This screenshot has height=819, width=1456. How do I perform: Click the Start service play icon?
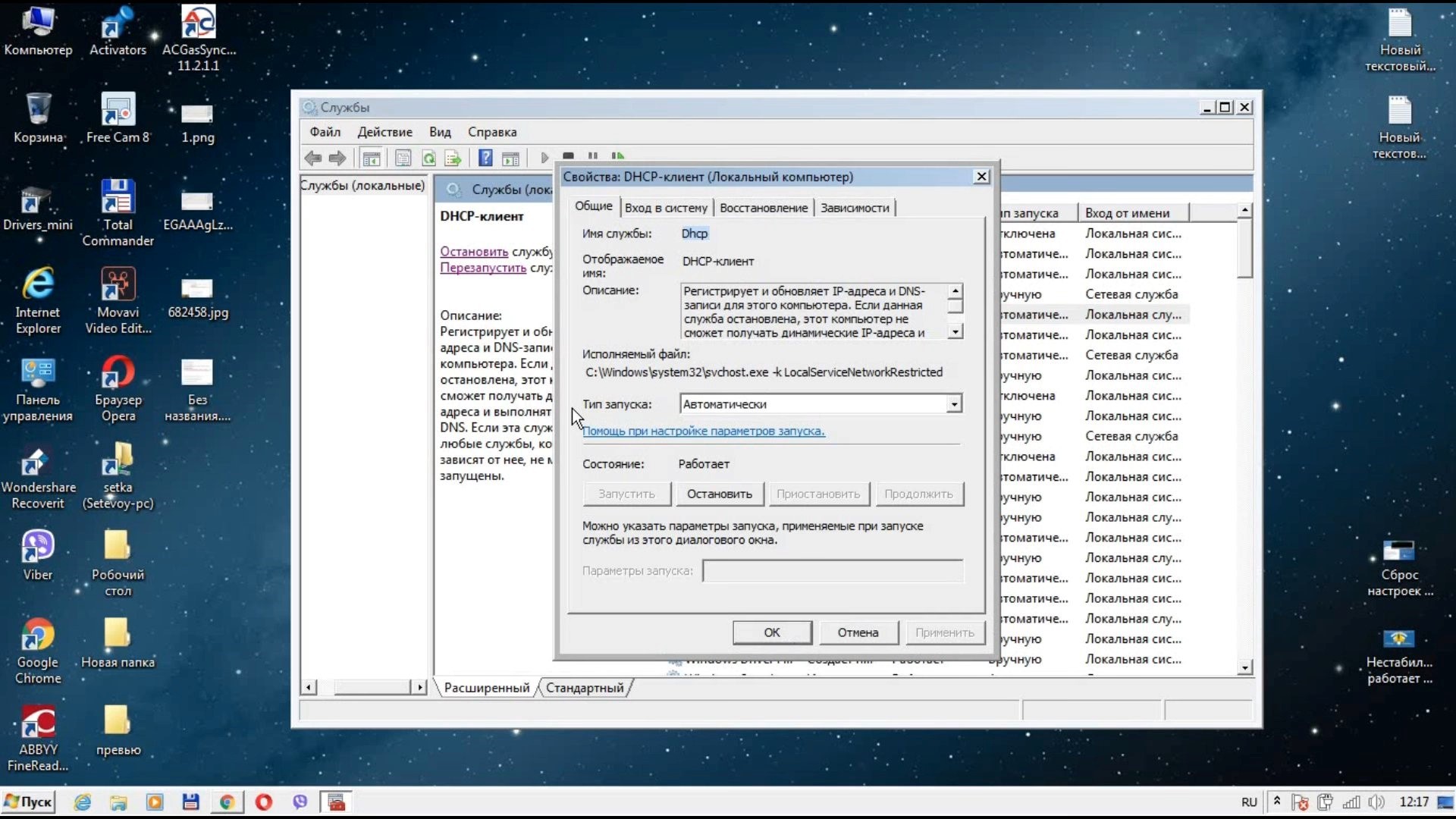tap(544, 158)
